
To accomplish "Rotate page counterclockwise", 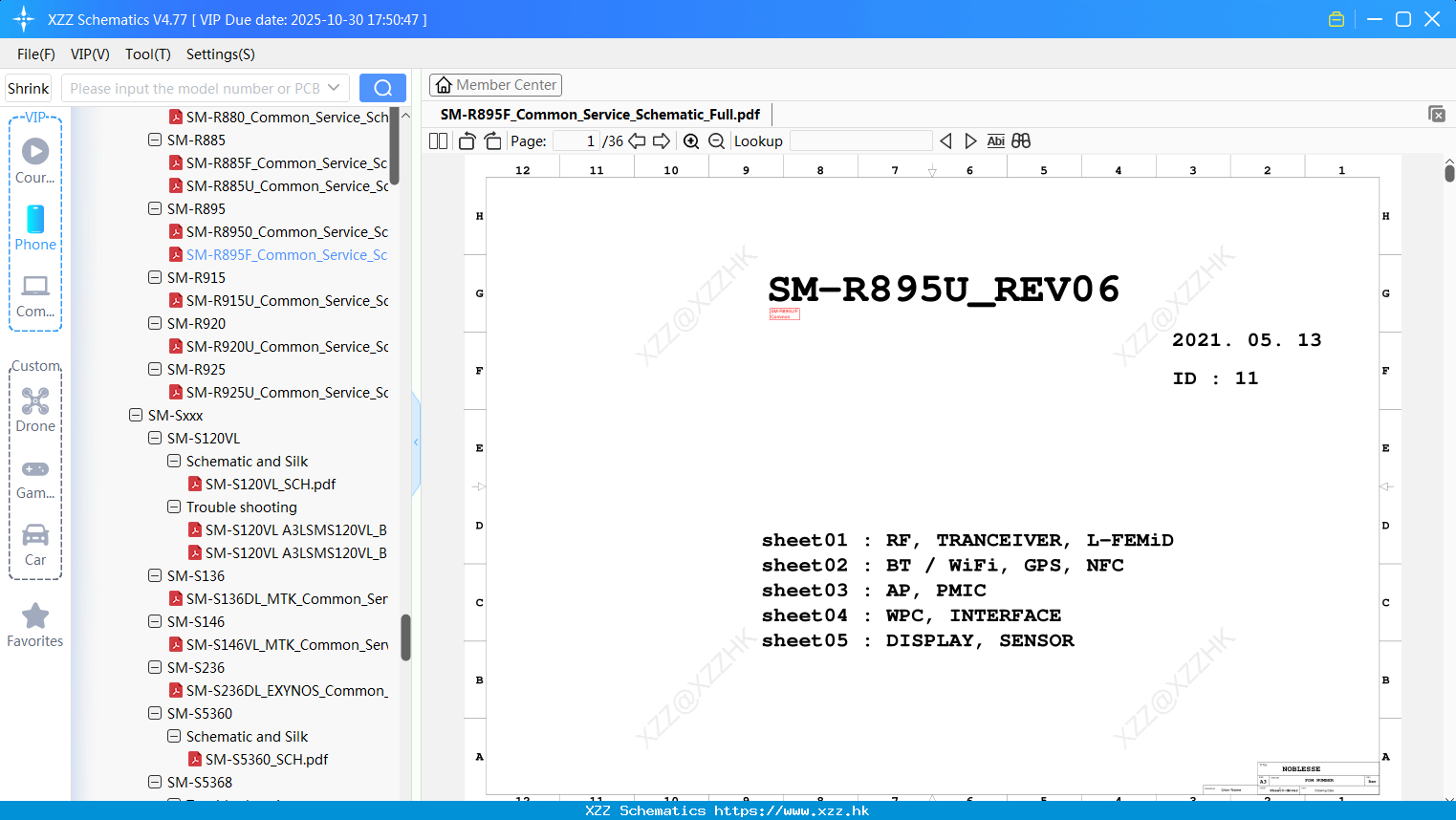I will point(467,140).
